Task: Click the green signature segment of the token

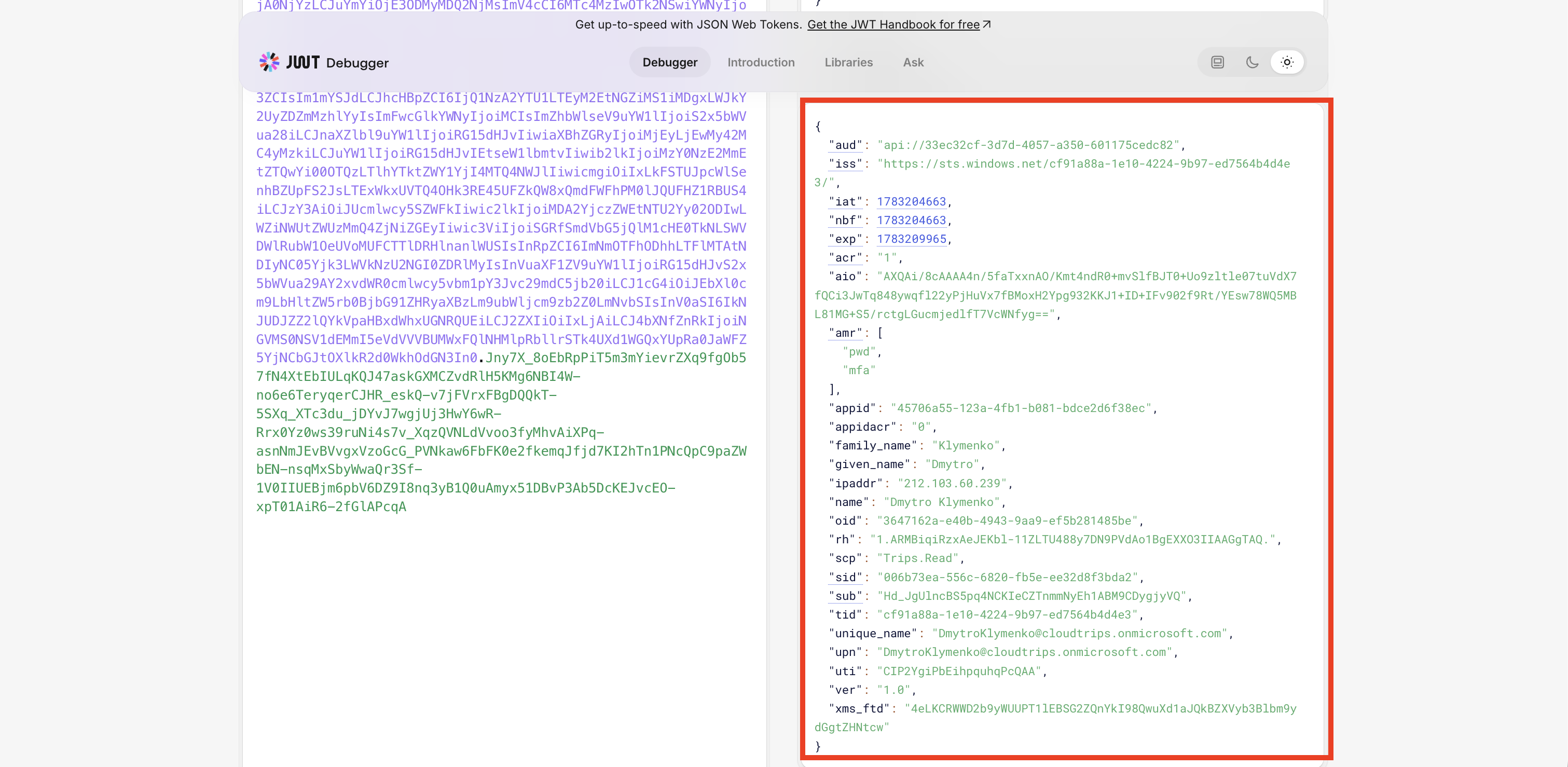Action: [x=501, y=432]
